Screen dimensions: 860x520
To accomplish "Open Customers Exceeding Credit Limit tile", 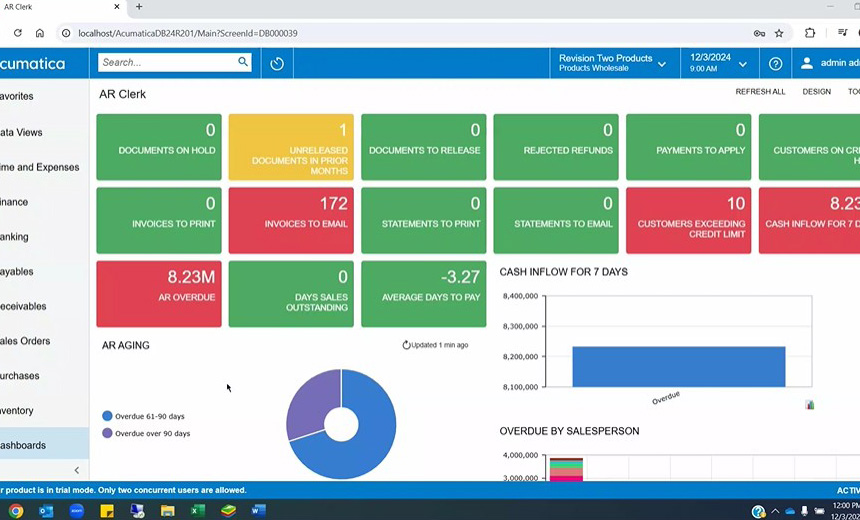I will coord(688,221).
